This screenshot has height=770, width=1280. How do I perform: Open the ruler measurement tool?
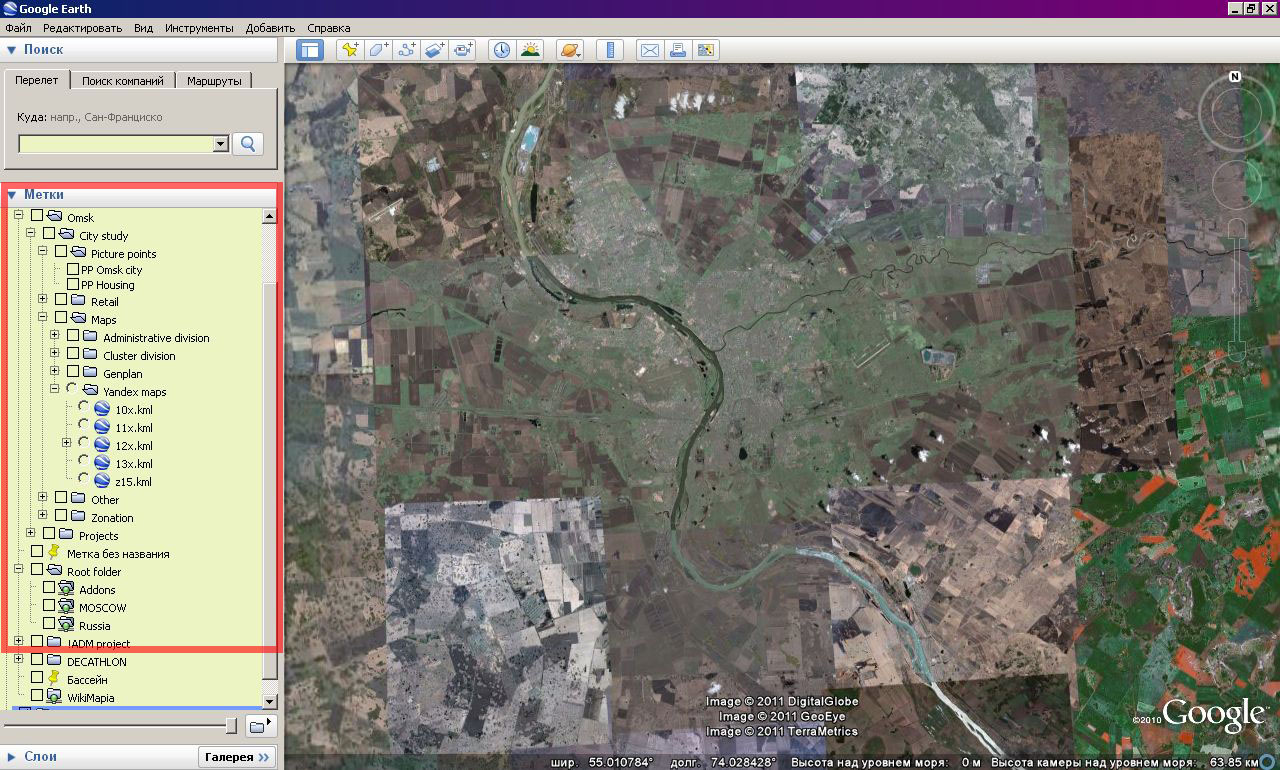pyautogui.click(x=609, y=49)
